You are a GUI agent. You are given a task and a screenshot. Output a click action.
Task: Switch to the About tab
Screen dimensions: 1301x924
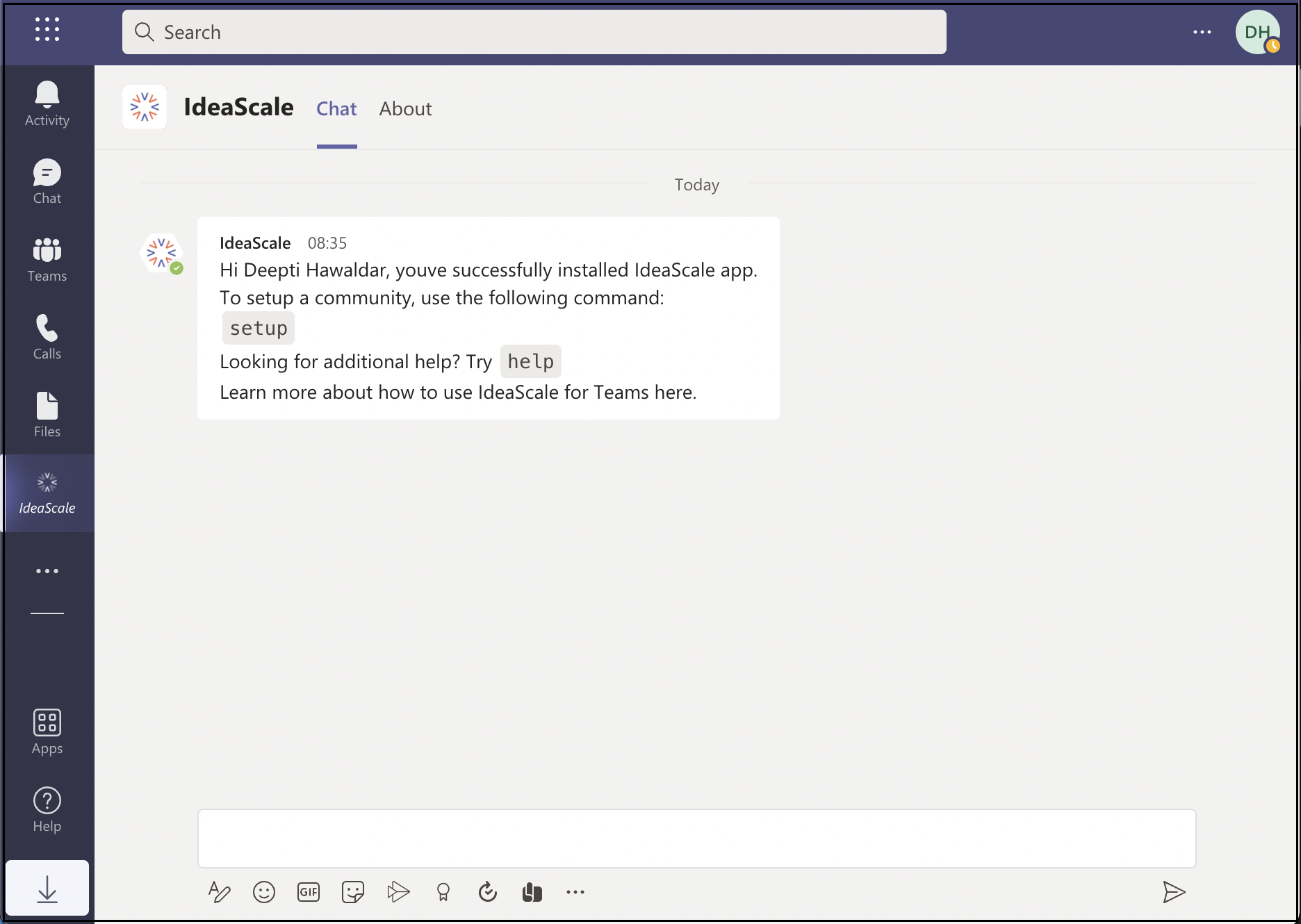coord(405,108)
